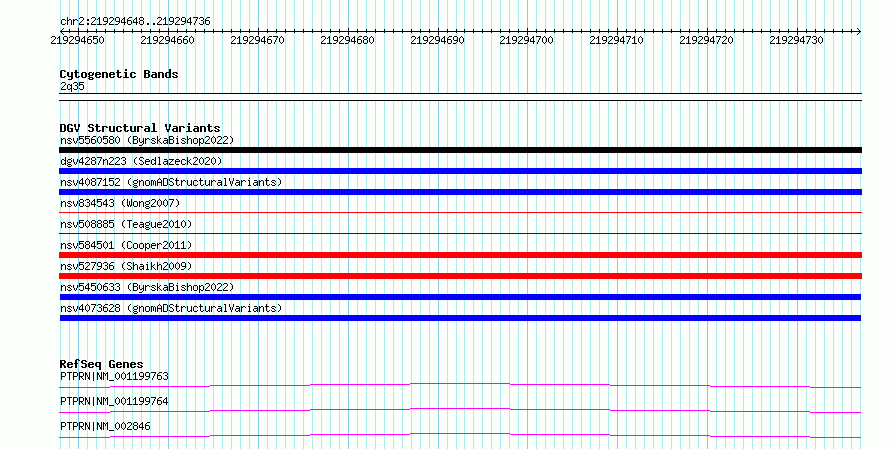Click the 219294680 ruler tick label
890x449 pixels.
coord(347,40)
